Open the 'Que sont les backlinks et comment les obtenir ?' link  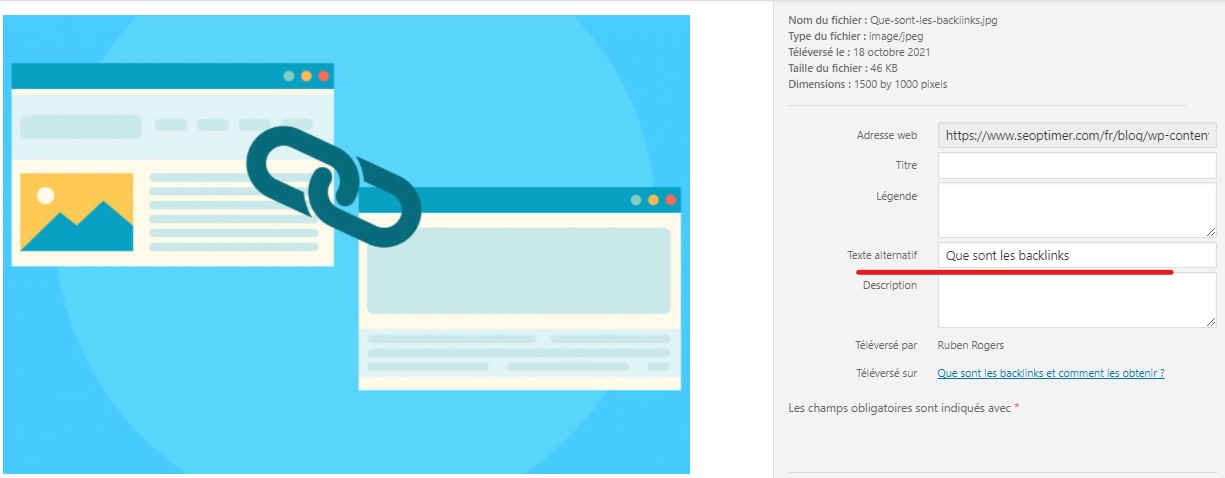[1050, 373]
